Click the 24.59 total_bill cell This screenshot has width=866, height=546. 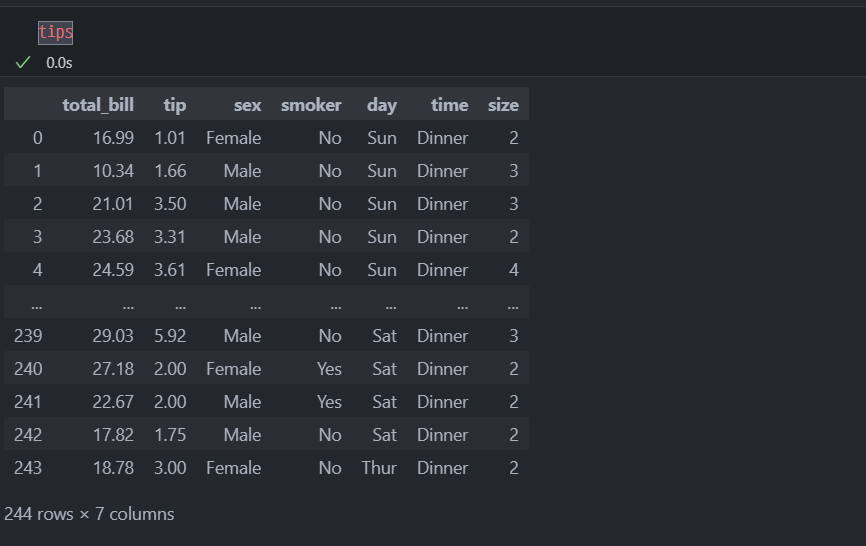pos(113,269)
